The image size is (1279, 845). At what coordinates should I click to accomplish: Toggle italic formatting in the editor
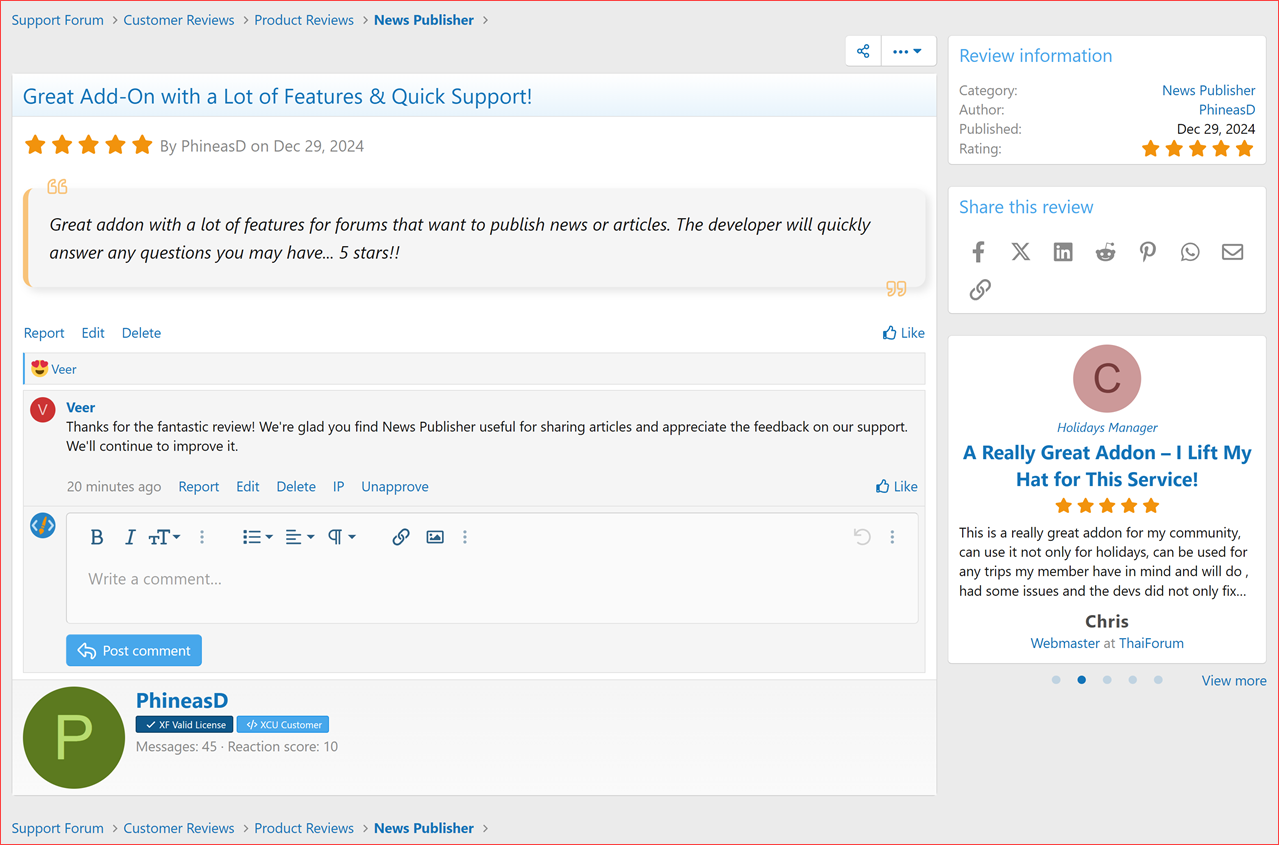point(129,537)
